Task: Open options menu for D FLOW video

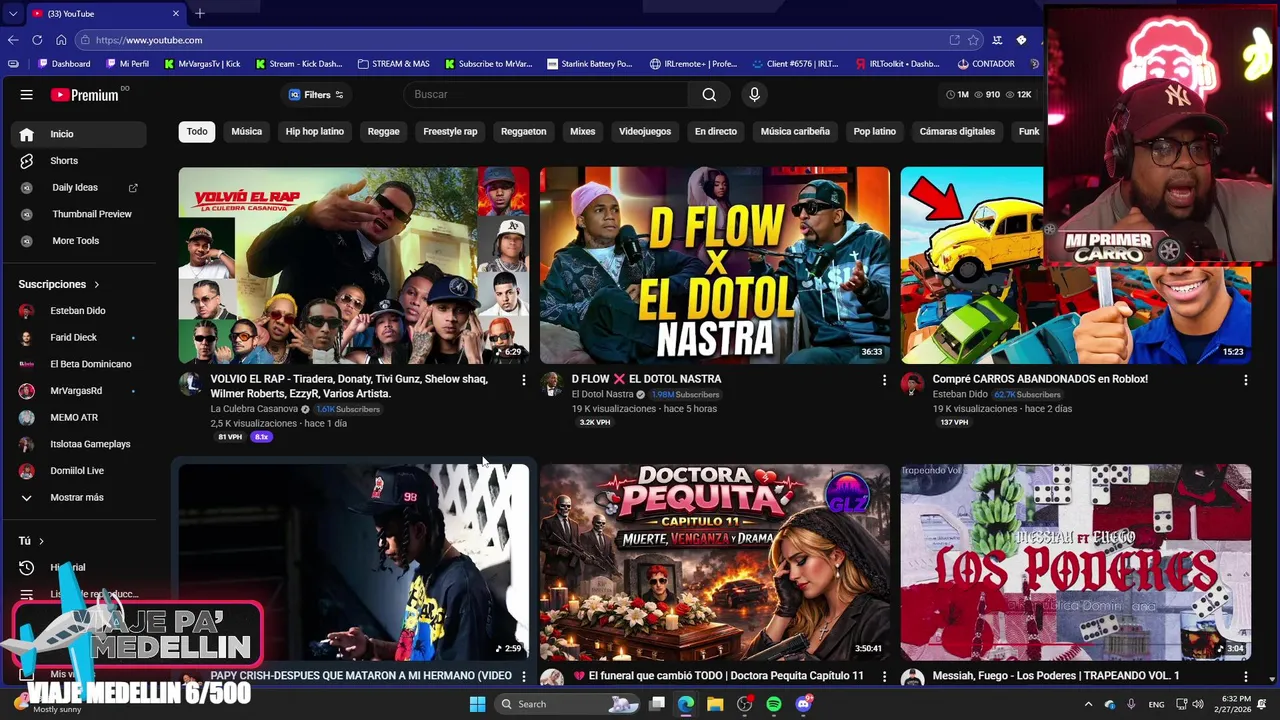Action: click(x=884, y=380)
